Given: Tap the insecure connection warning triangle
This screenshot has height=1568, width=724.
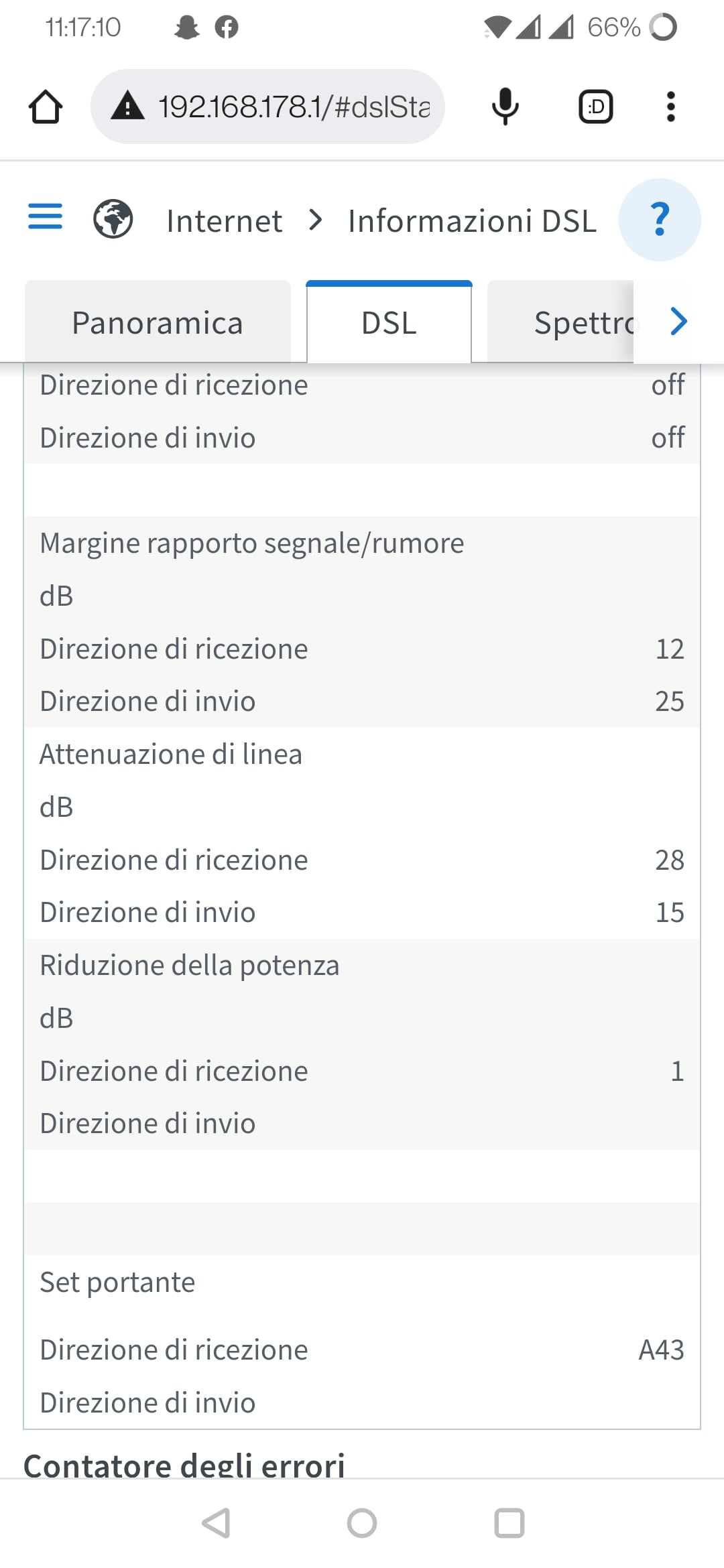Looking at the screenshot, I should tap(128, 107).
